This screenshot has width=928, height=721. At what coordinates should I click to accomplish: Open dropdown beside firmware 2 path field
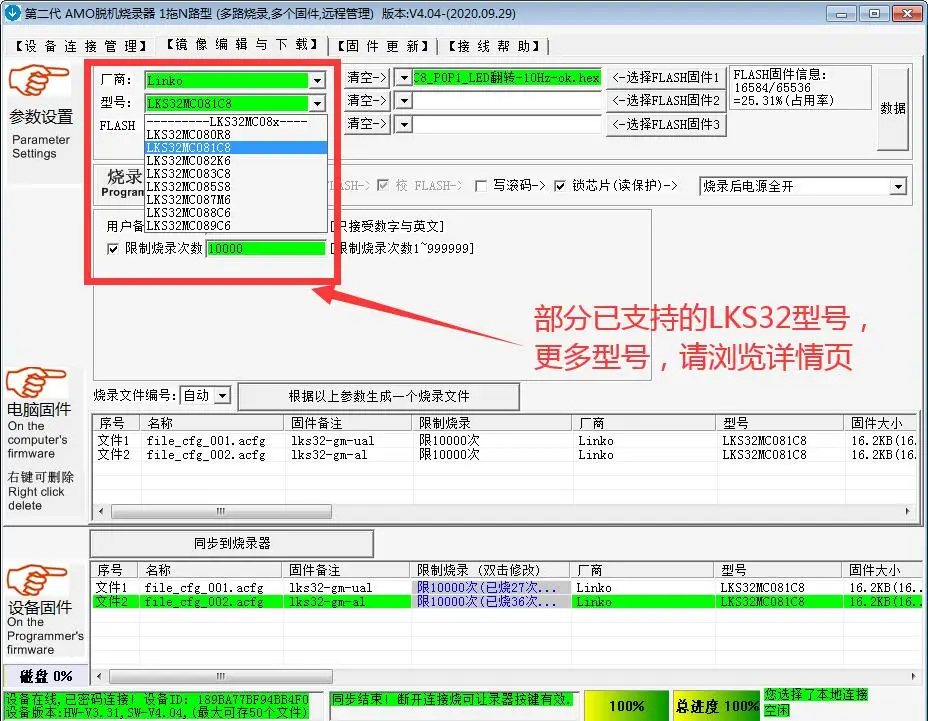click(404, 101)
